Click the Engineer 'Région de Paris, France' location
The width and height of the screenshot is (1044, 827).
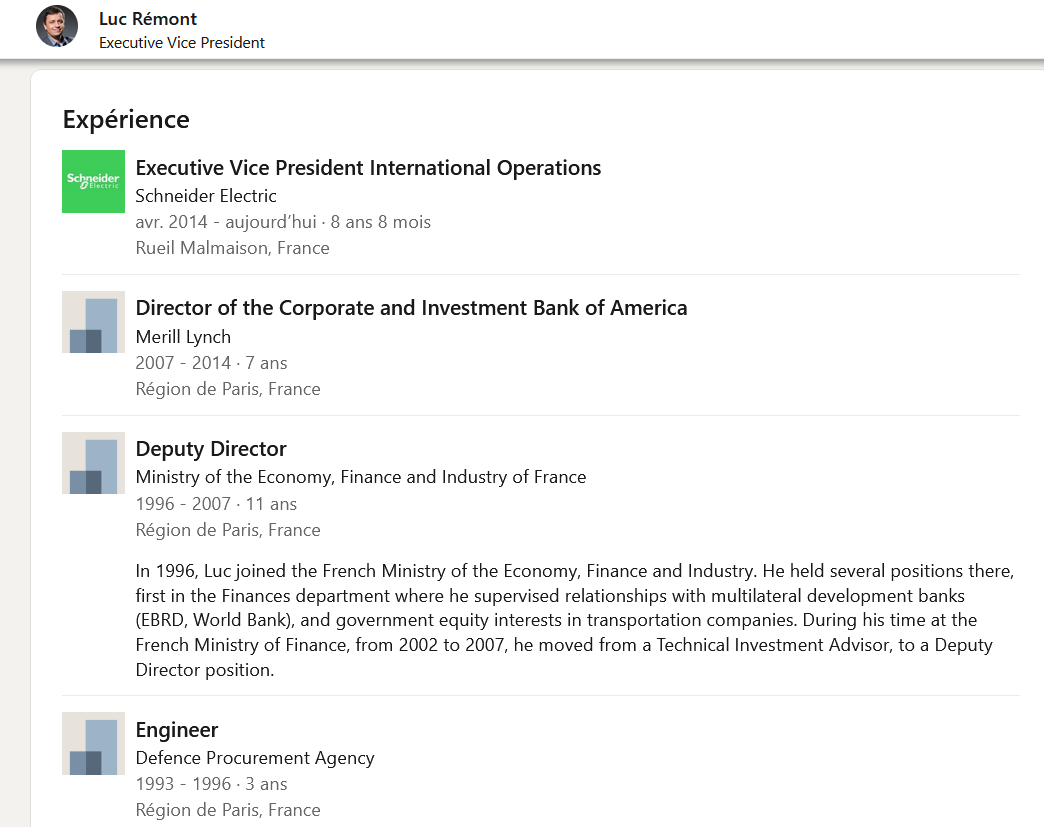click(x=228, y=810)
